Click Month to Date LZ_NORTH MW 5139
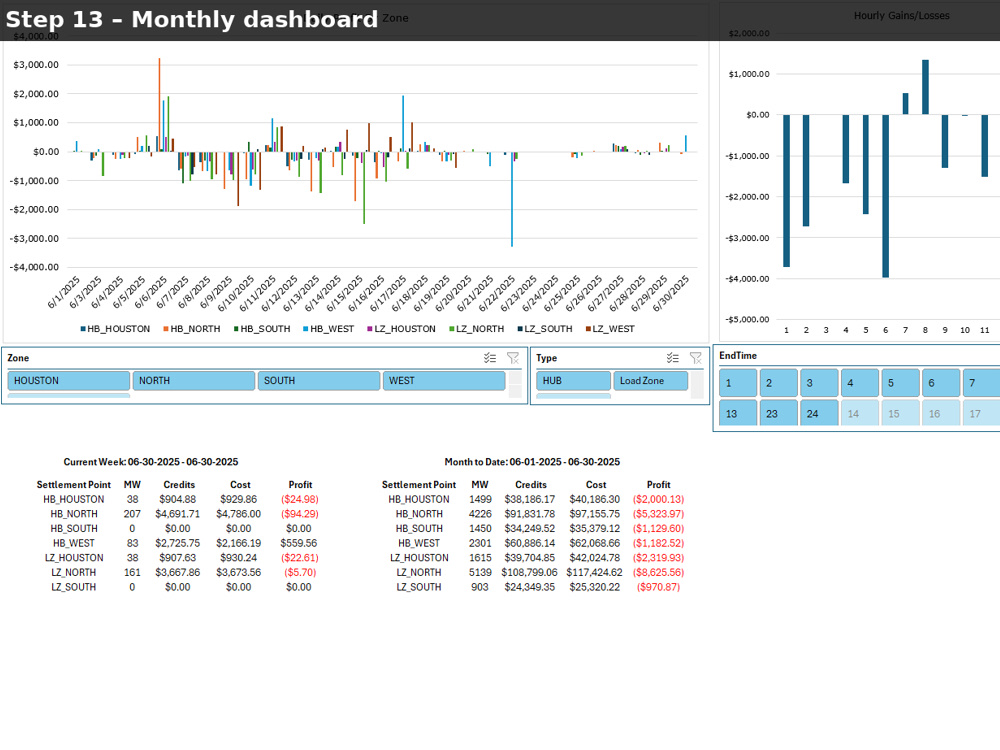Viewport: 1000px width, 750px height. click(x=480, y=573)
